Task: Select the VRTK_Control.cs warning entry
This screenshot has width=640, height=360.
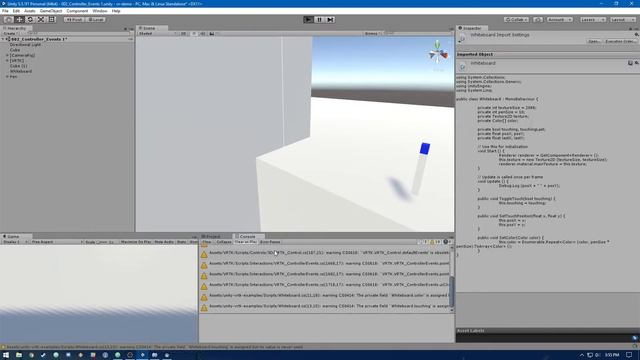Action: tap(324, 253)
